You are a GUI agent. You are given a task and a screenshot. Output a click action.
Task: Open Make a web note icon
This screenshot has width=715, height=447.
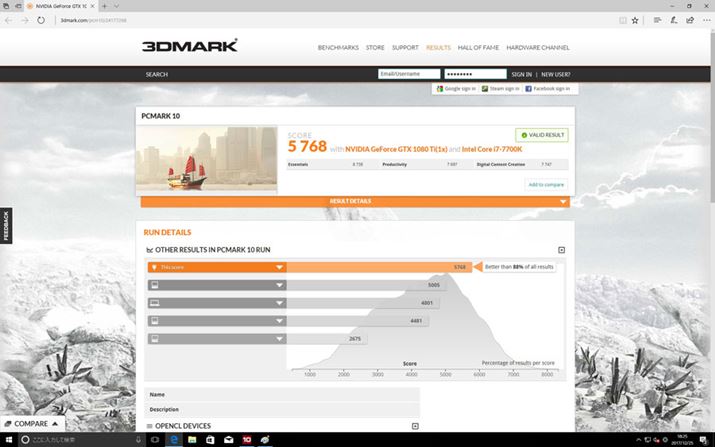pyautogui.click(x=674, y=21)
